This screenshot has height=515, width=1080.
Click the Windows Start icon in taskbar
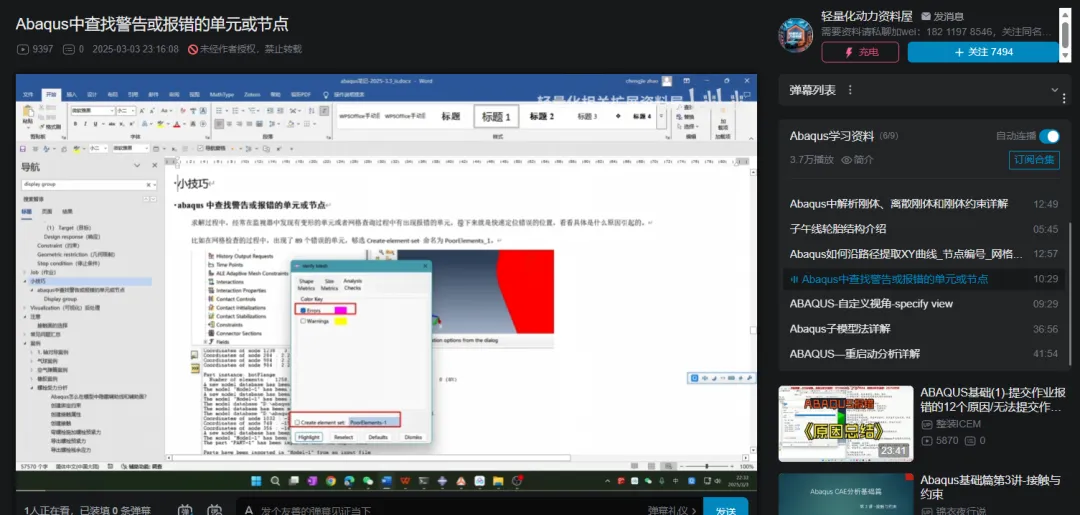click(255, 480)
